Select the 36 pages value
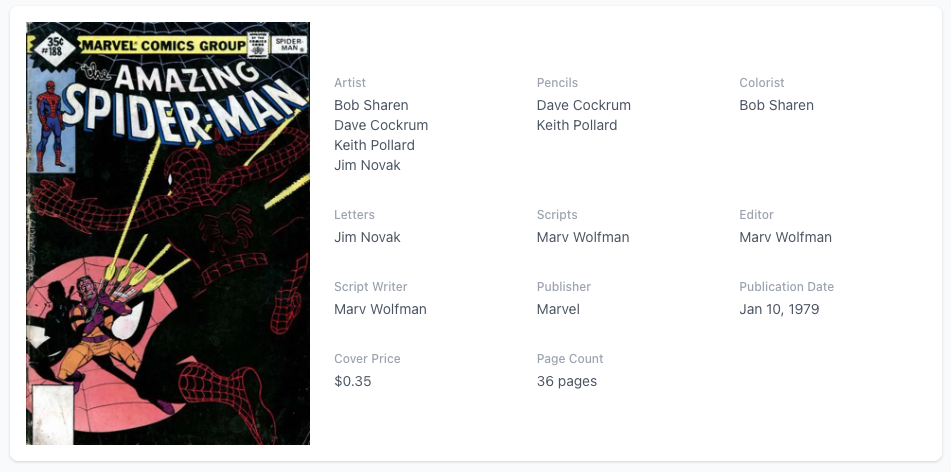Viewport: 951px width, 472px height. [x=567, y=381]
